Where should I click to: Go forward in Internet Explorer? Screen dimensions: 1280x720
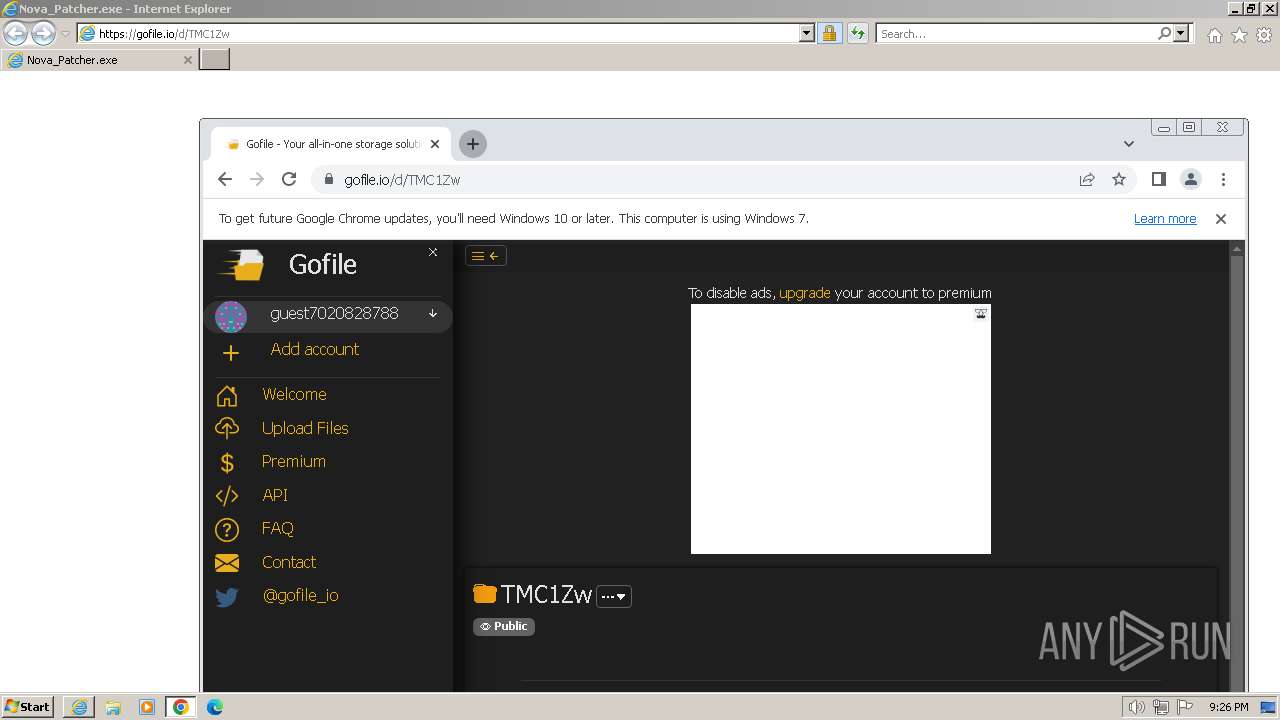(43, 33)
